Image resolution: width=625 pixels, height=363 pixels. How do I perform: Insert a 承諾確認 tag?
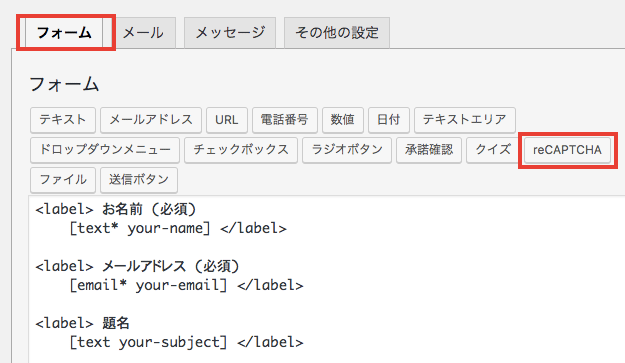pyautogui.click(x=429, y=150)
